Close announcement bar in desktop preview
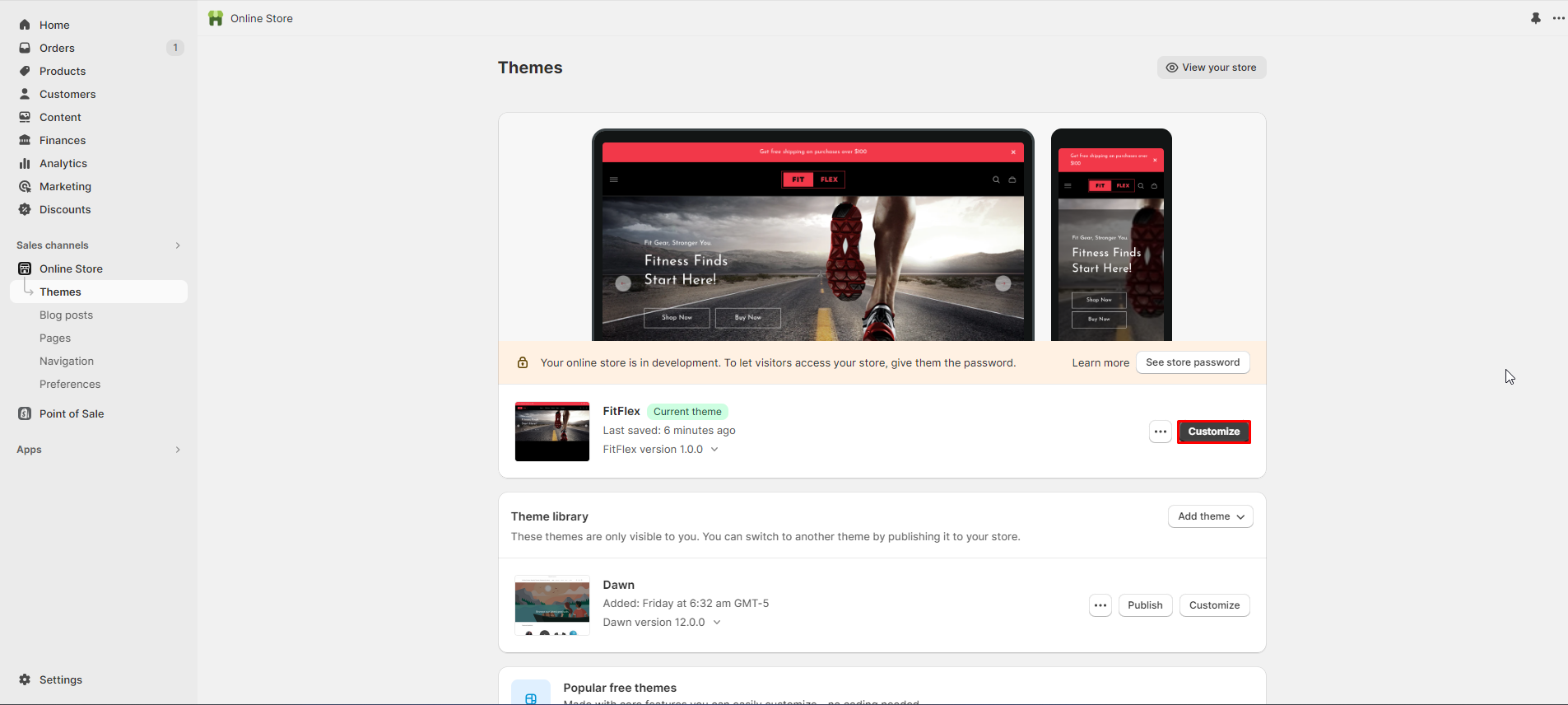This screenshot has height=705, width=1568. 1013,152
